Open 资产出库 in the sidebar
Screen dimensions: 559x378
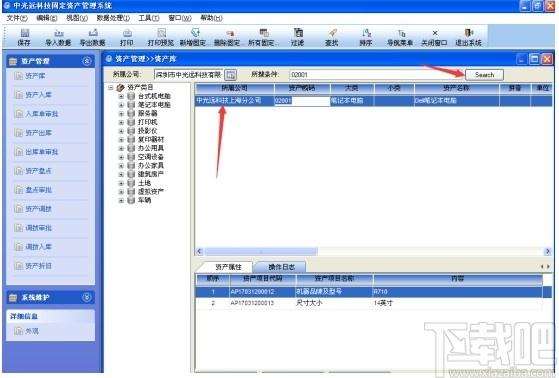point(33,133)
